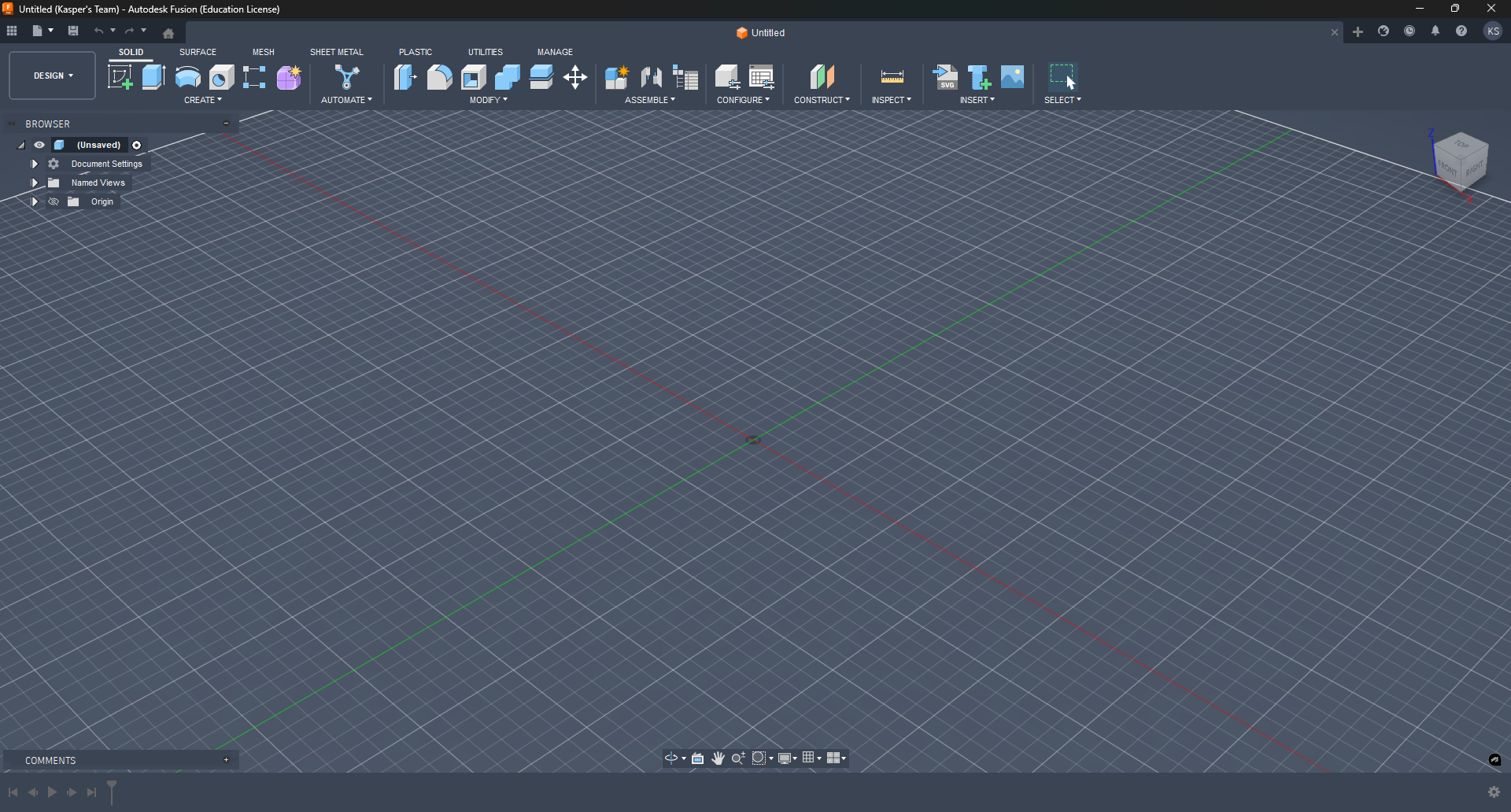1511x812 pixels.
Task: Select the Revolve tool
Action: [x=187, y=77]
